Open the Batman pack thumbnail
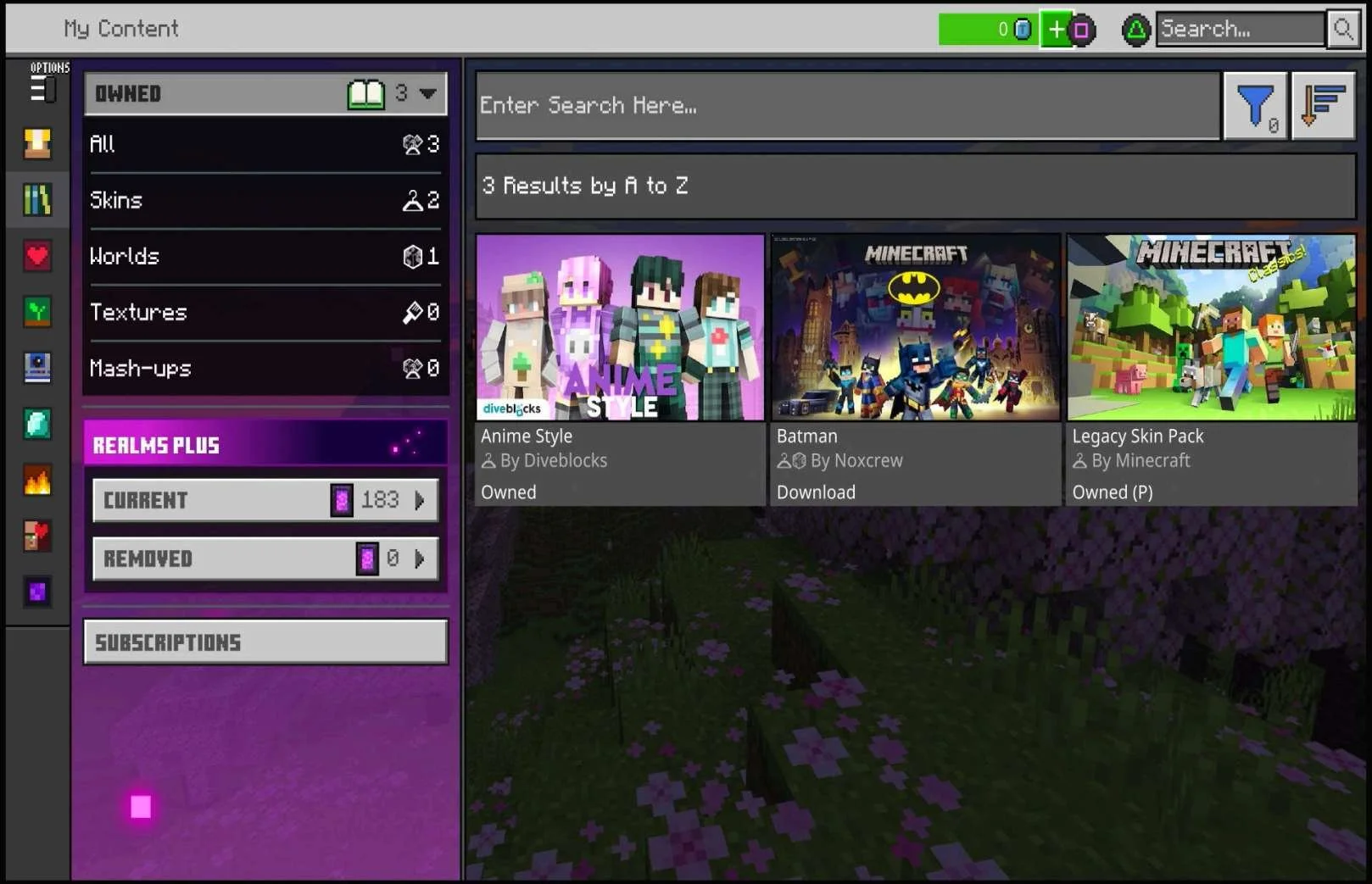Image resolution: width=1372 pixels, height=884 pixels. 916,327
